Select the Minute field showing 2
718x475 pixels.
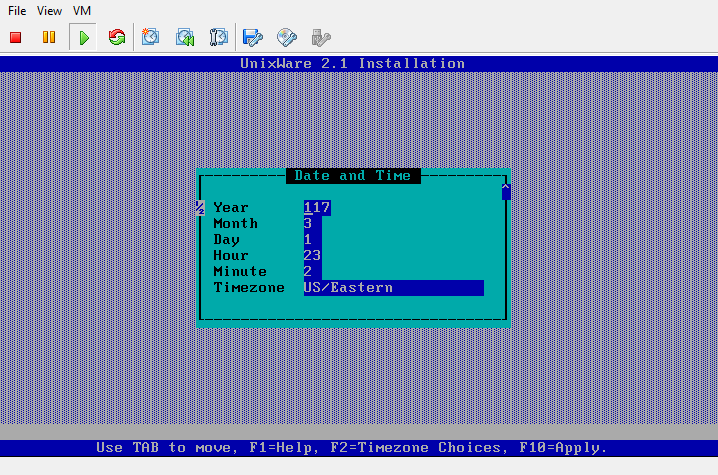pos(313,272)
